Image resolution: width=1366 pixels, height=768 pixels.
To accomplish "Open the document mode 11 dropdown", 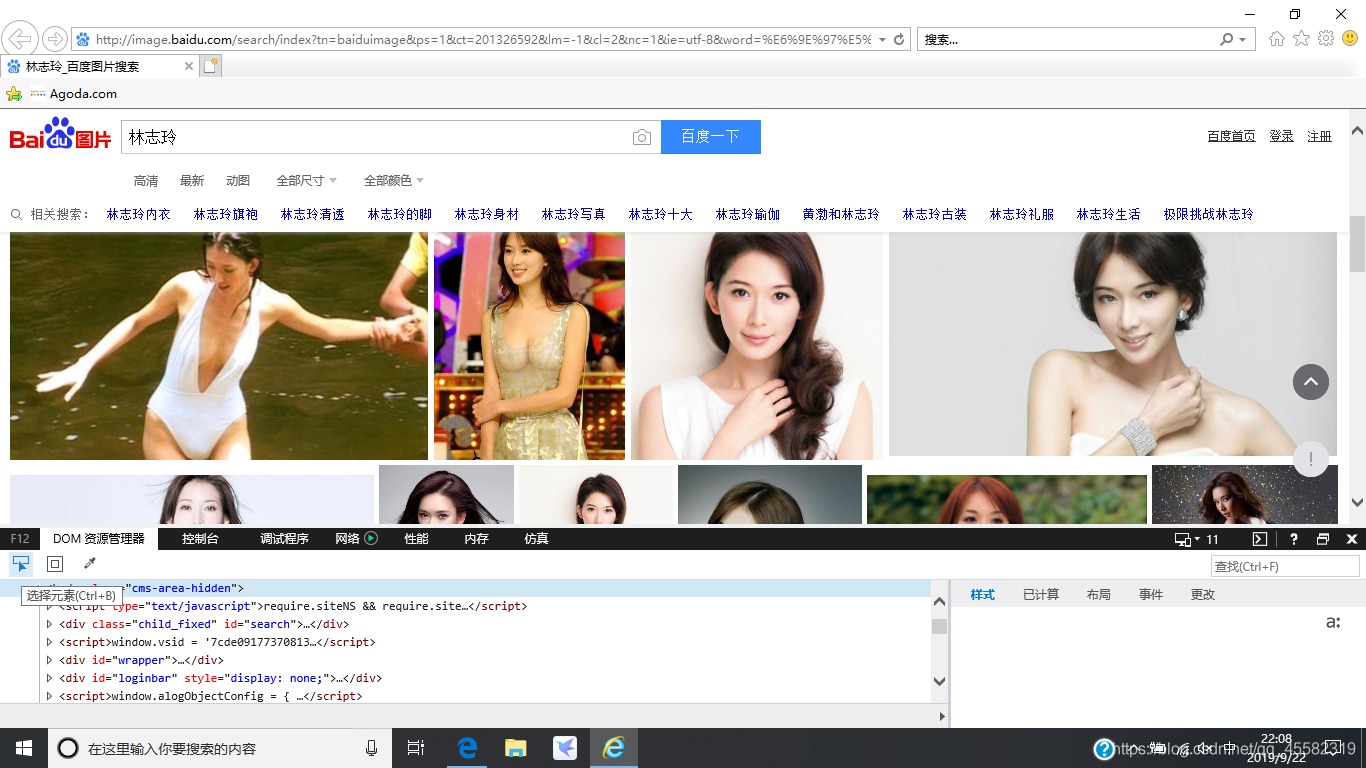I will [x=1198, y=539].
